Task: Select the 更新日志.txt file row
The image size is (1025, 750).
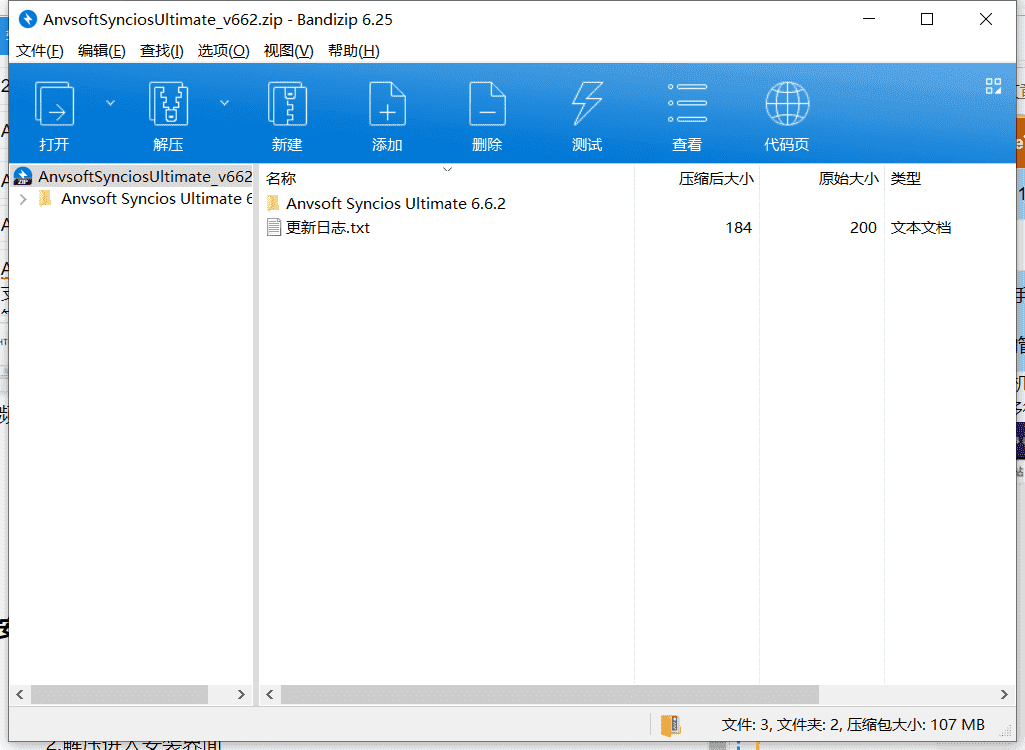Action: tap(328, 228)
